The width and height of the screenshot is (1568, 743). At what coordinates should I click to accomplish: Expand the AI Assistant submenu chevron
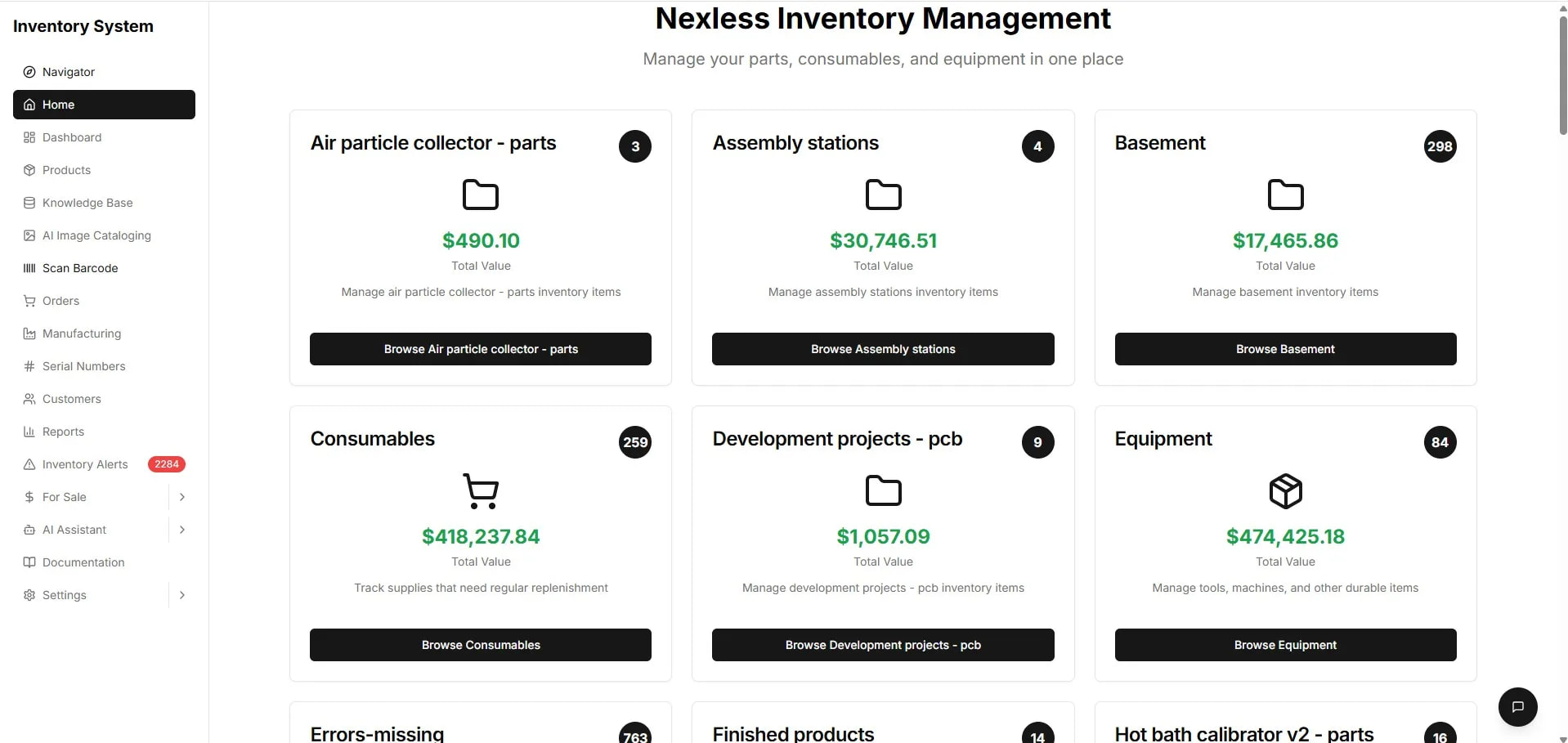pyautogui.click(x=181, y=530)
